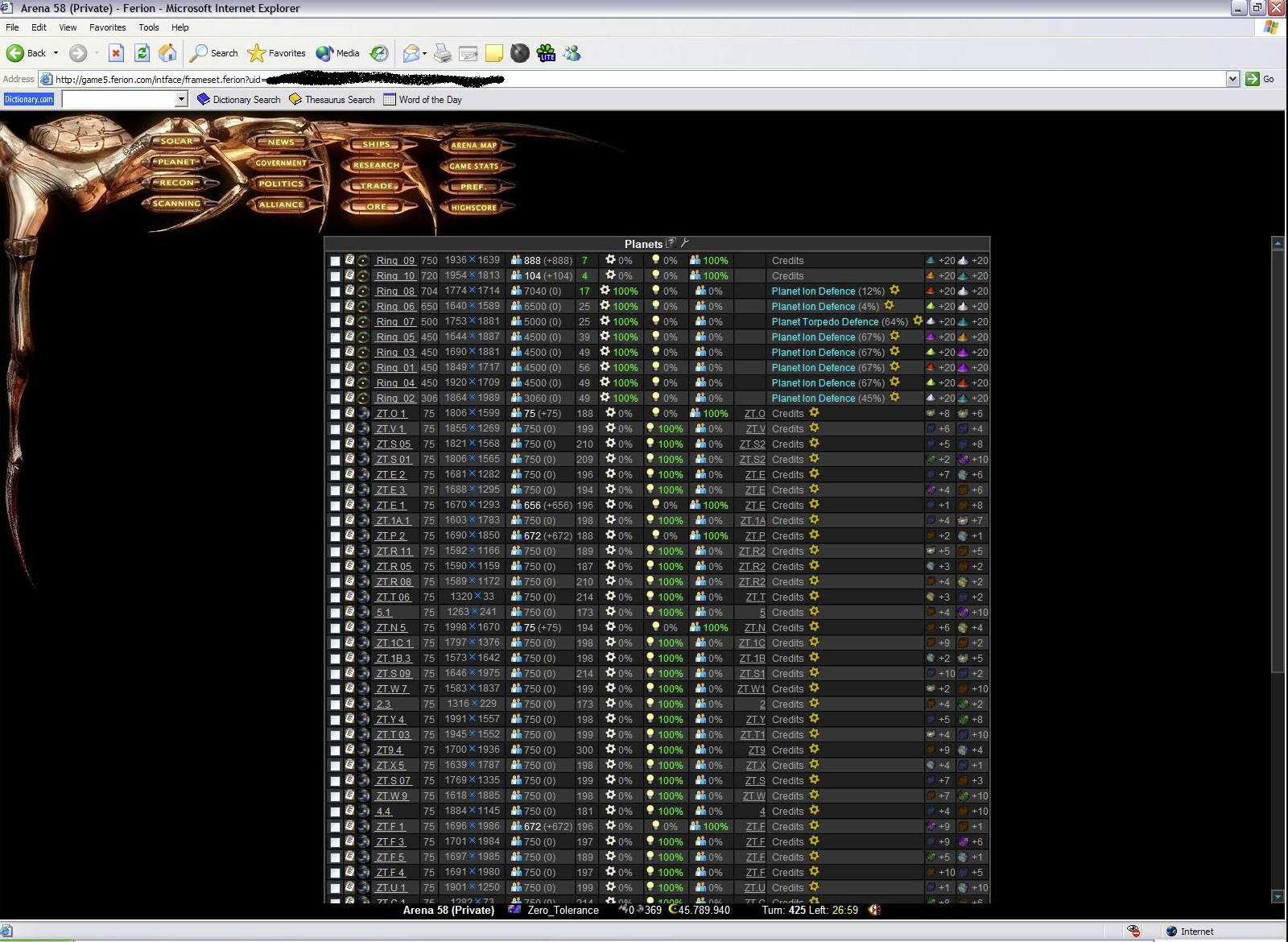Click the Search icon in the IE toolbar
Viewport: 1288px width, 942px height.
click(x=213, y=53)
